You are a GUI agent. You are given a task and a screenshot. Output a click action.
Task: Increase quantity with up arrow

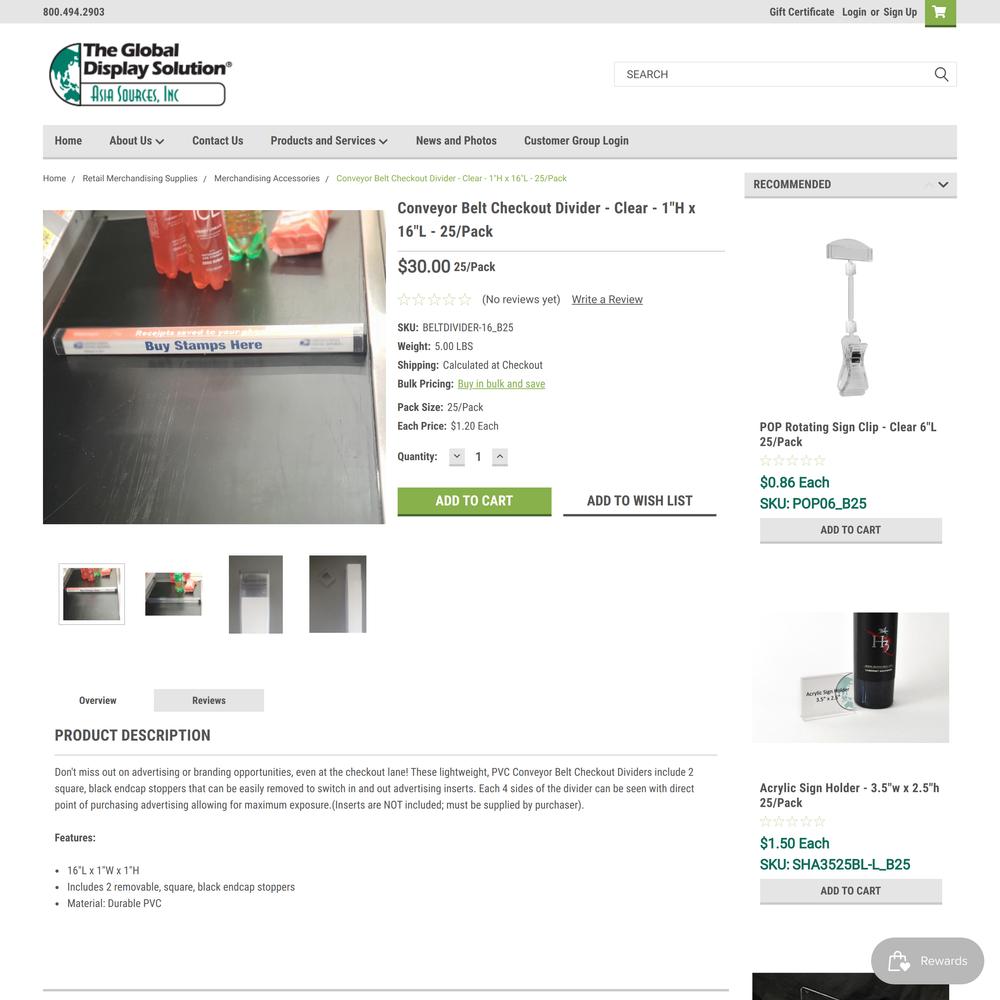[x=500, y=457]
